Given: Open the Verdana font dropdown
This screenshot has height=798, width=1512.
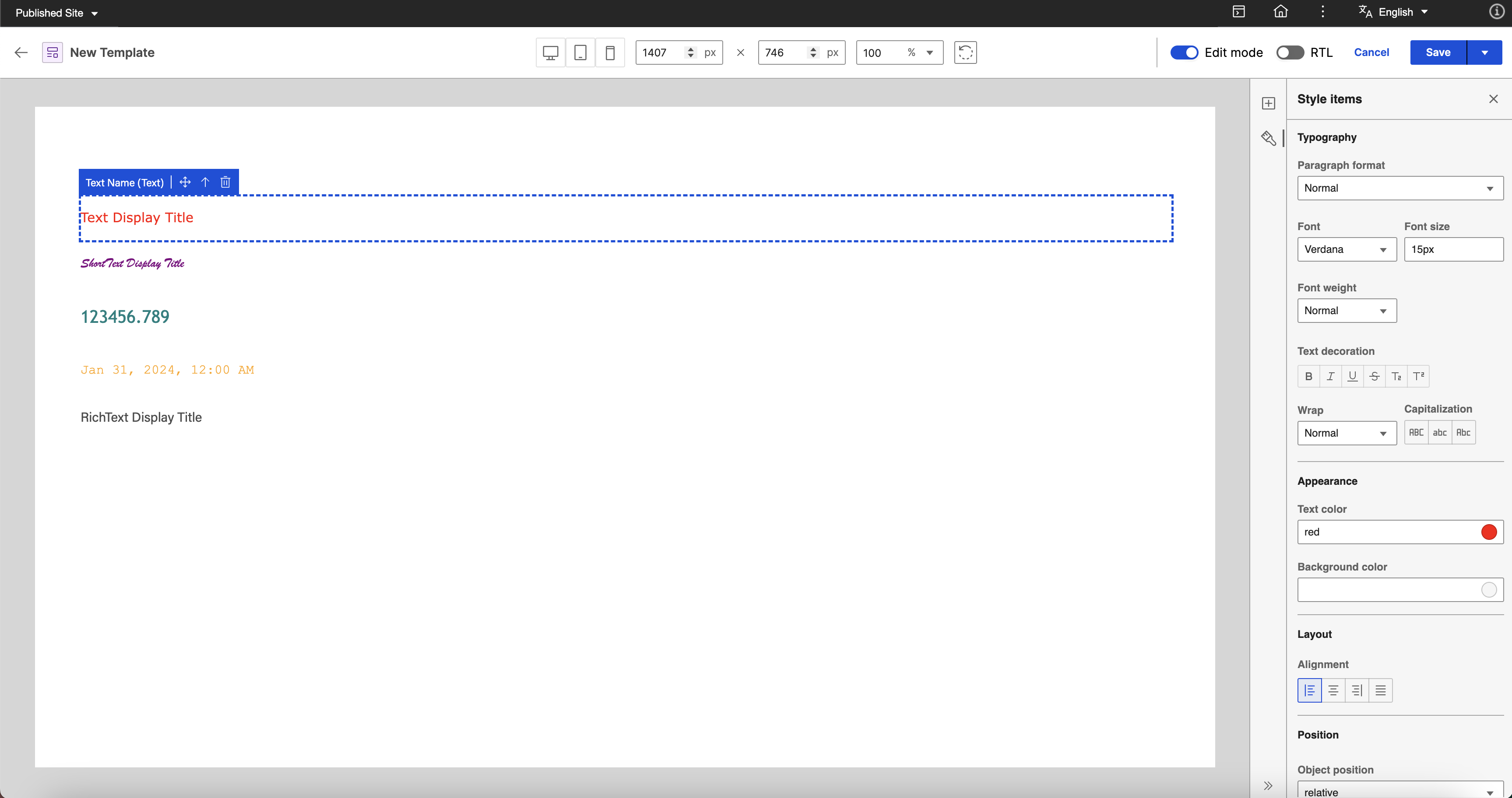Looking at the screenshot, I should point(1347,249).
